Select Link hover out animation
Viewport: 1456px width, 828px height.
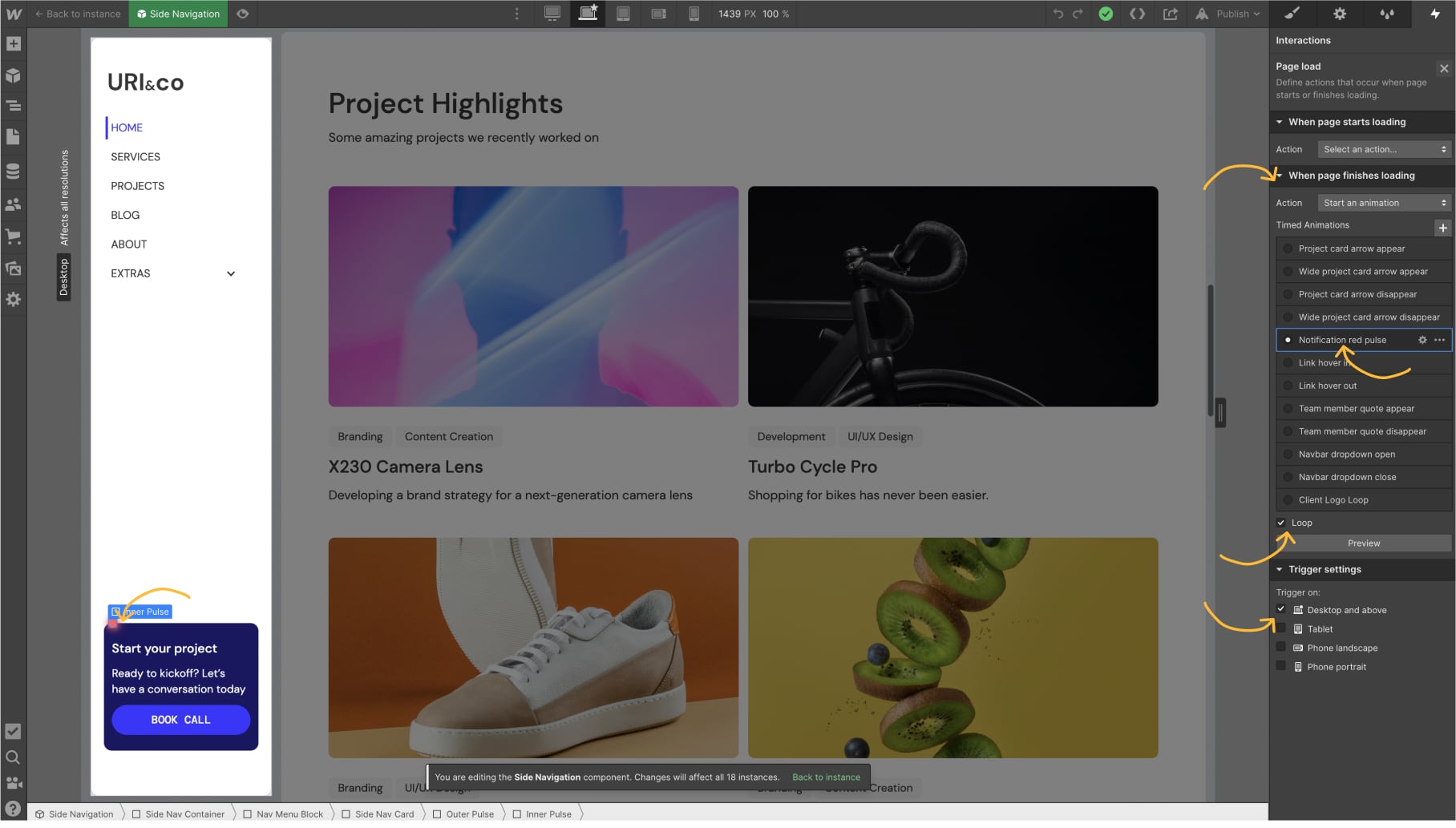pos(1364,386)
